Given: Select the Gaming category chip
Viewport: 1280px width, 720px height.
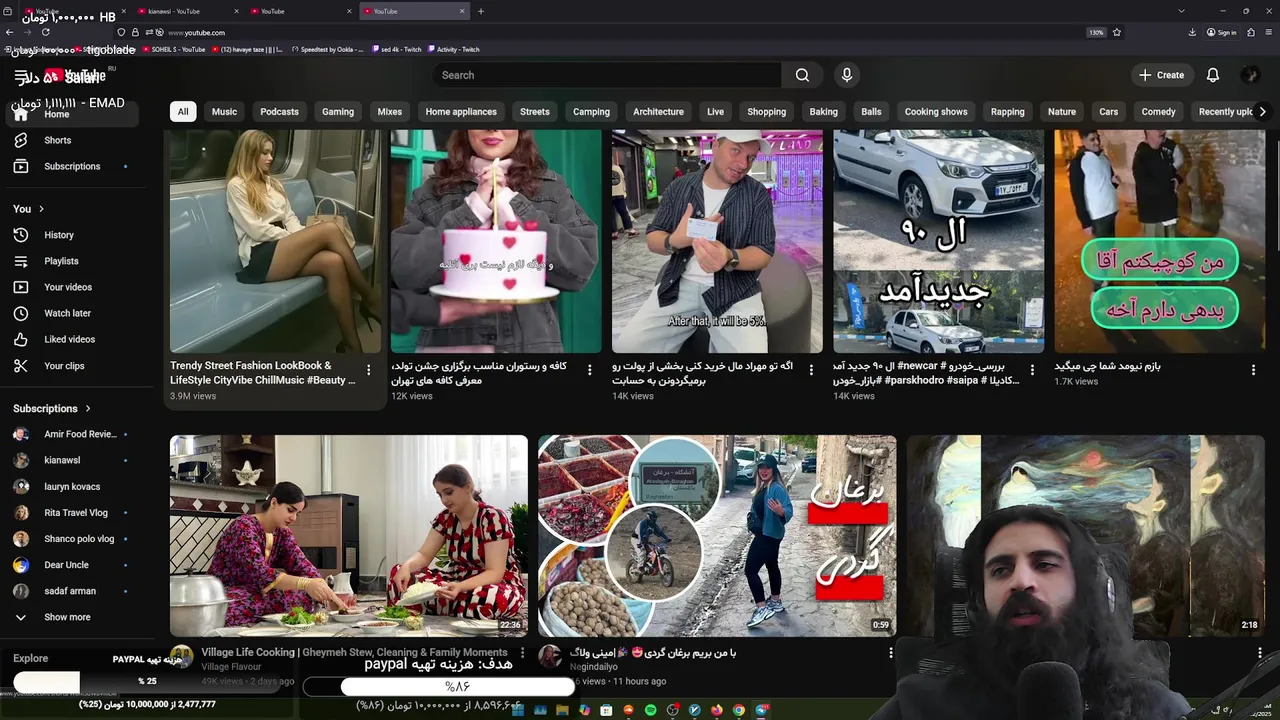Looking at the screenshot, I should tap(338, 112).
